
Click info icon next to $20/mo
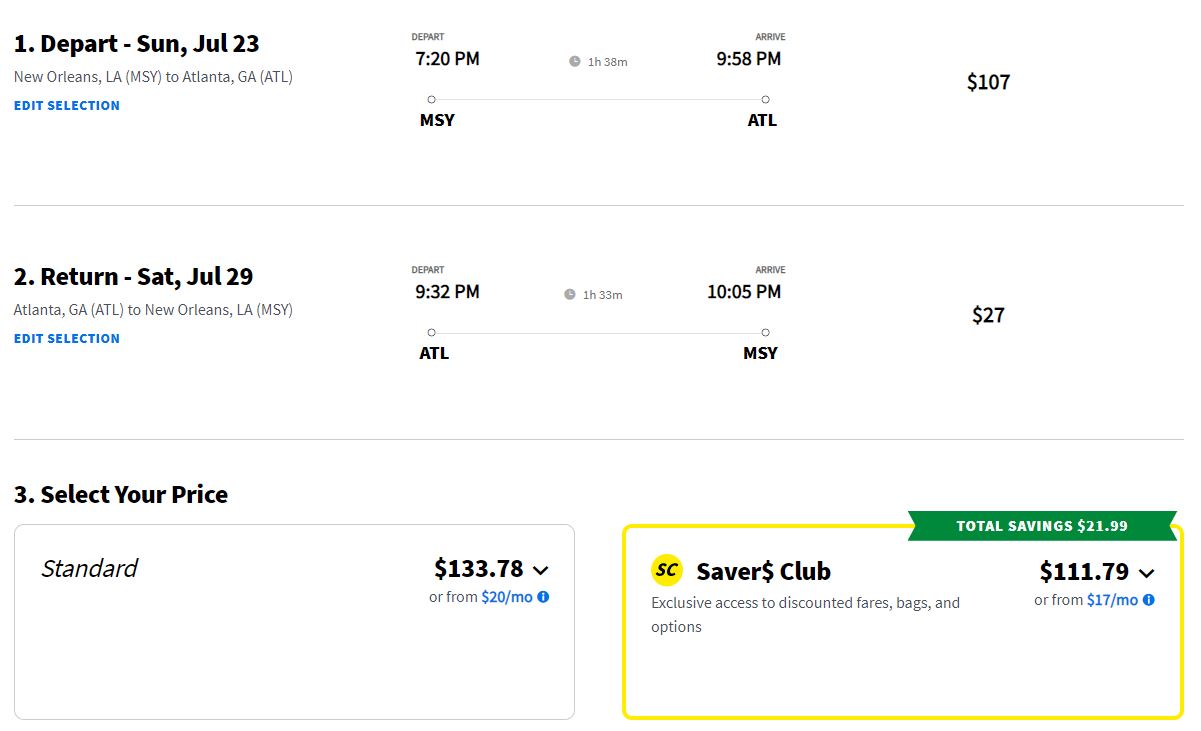[x=543, y=597]
